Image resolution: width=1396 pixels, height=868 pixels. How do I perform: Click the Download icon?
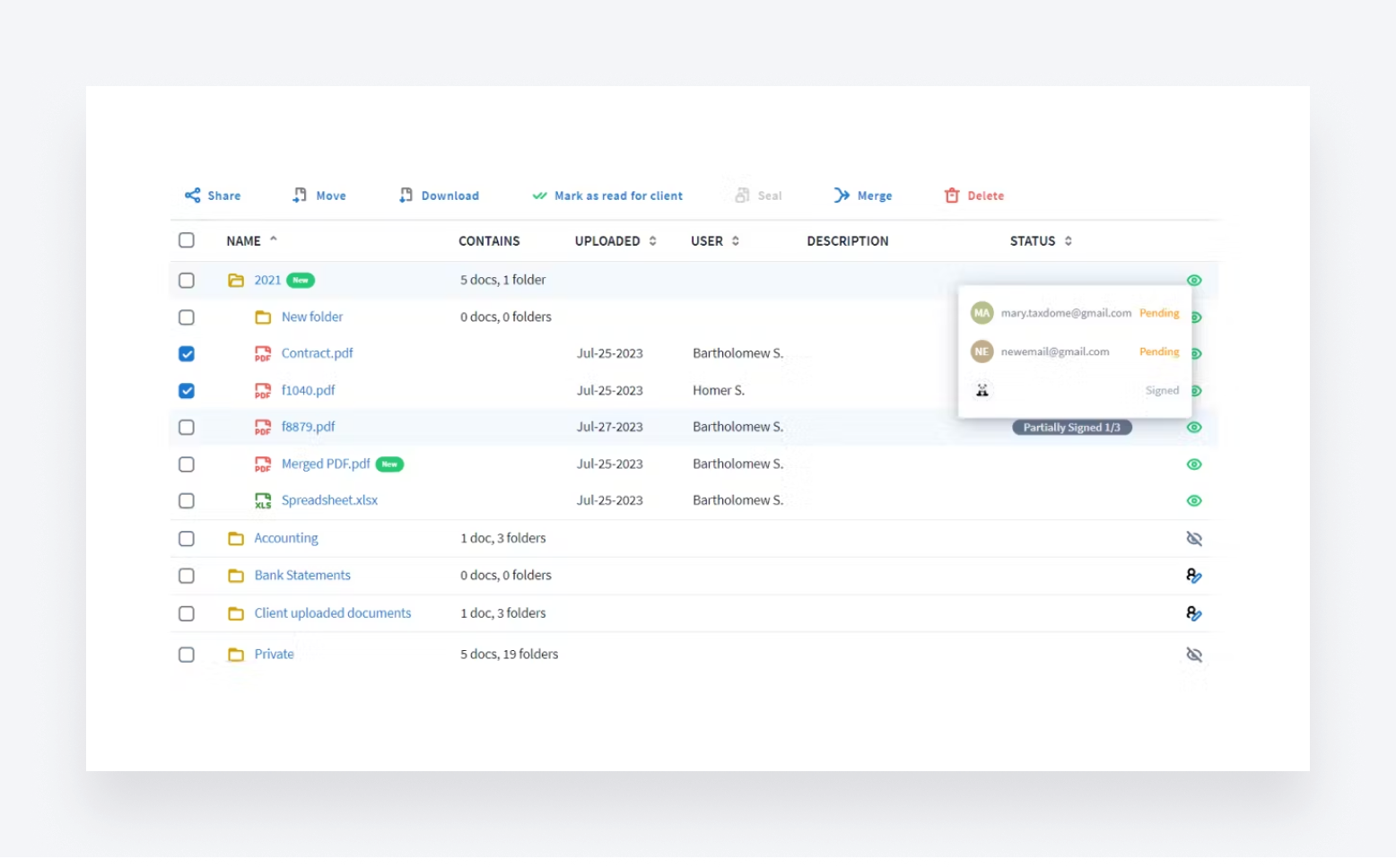pyautogui.click(x=406, y=195)
